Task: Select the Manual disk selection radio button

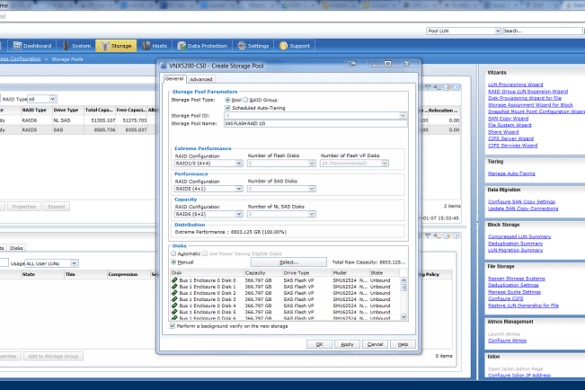Action: (173, 262)
